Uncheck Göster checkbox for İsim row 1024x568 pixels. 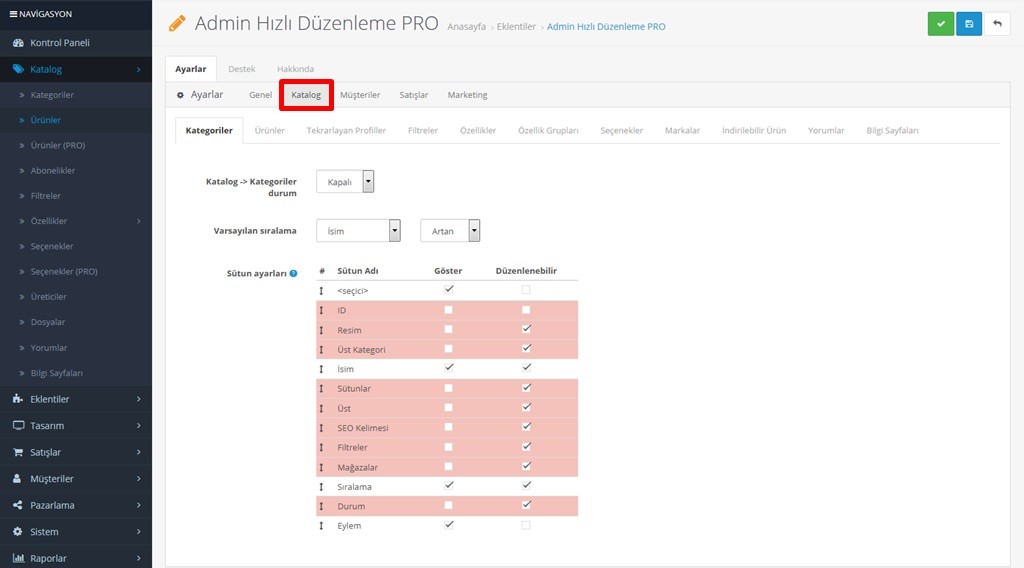coord(448,368)
